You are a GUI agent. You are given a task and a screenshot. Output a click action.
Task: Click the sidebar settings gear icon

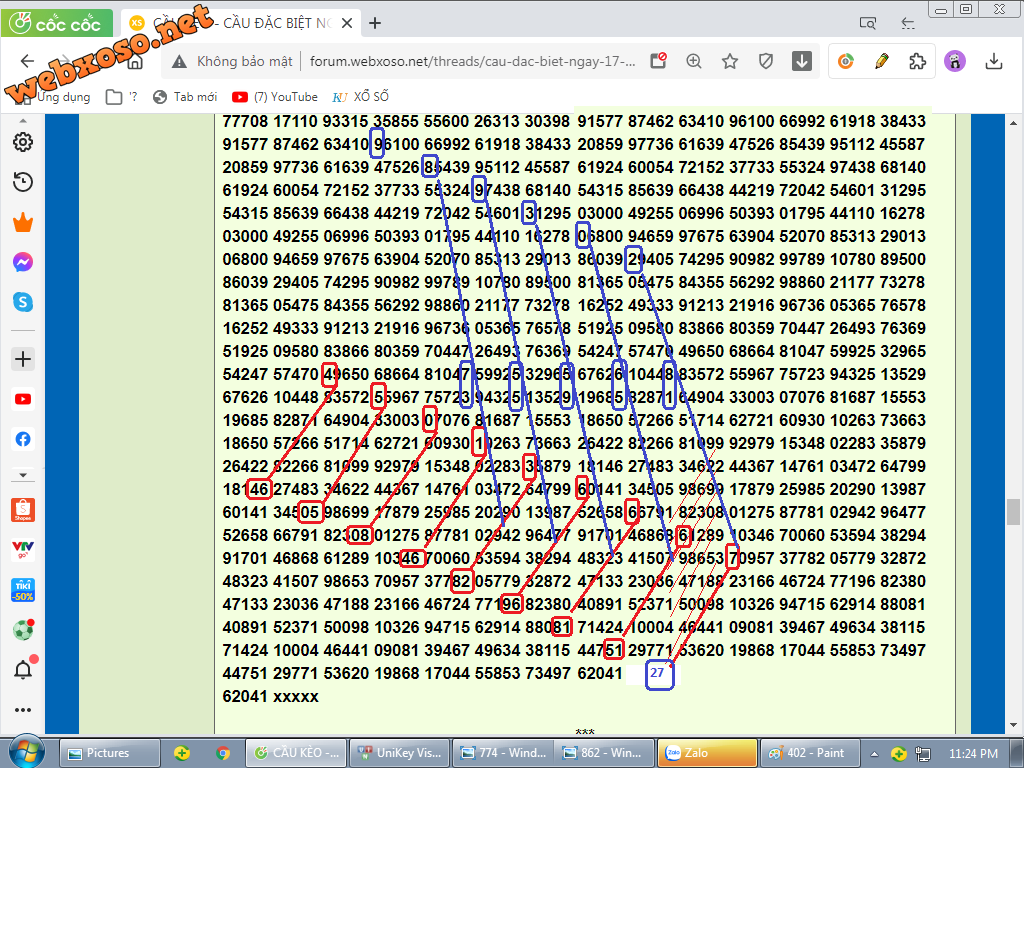coord(22,142)
